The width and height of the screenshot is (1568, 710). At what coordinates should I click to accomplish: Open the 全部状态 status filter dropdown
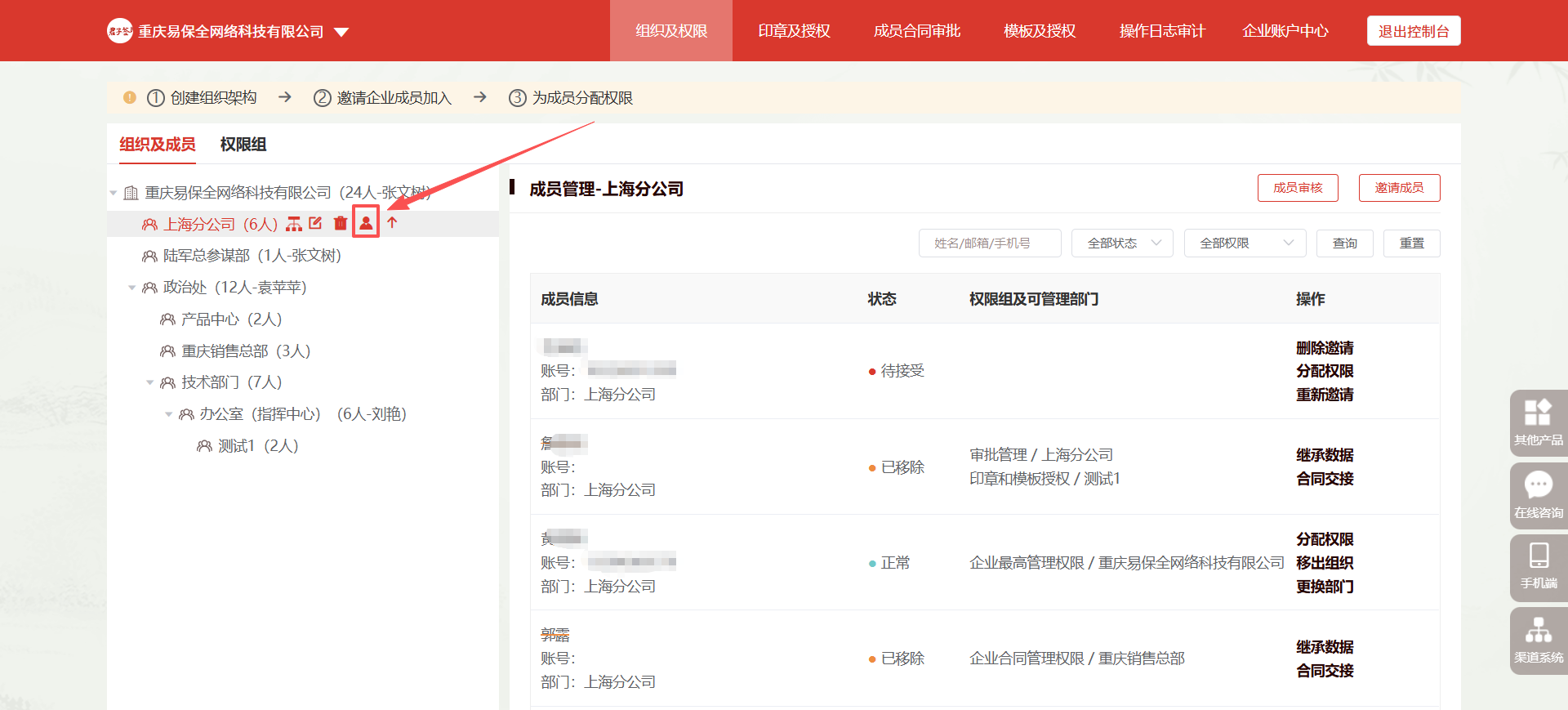click(x=1122, y=243)
